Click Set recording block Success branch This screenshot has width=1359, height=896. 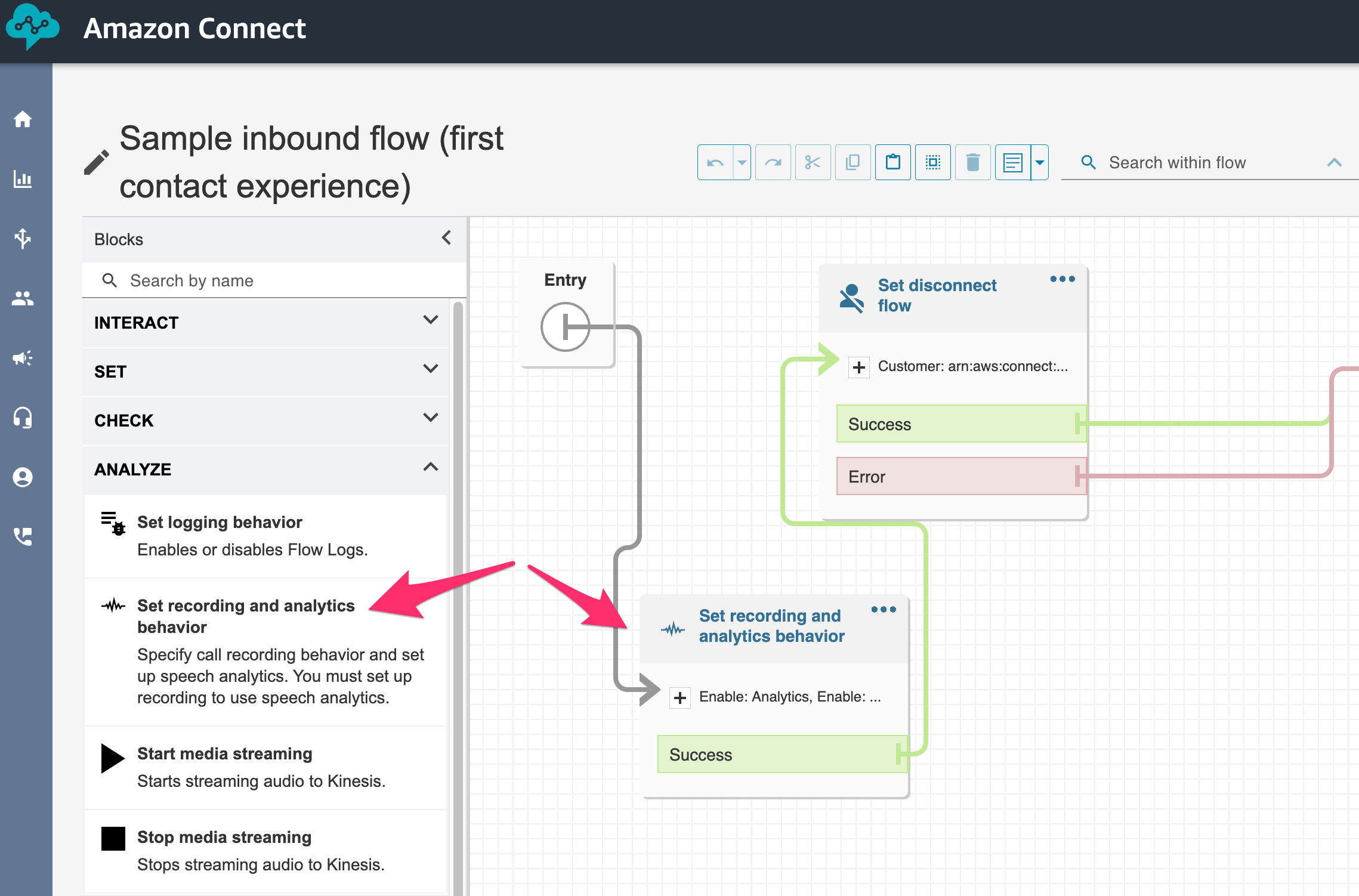pyautogui.click(x=782, y=755)
